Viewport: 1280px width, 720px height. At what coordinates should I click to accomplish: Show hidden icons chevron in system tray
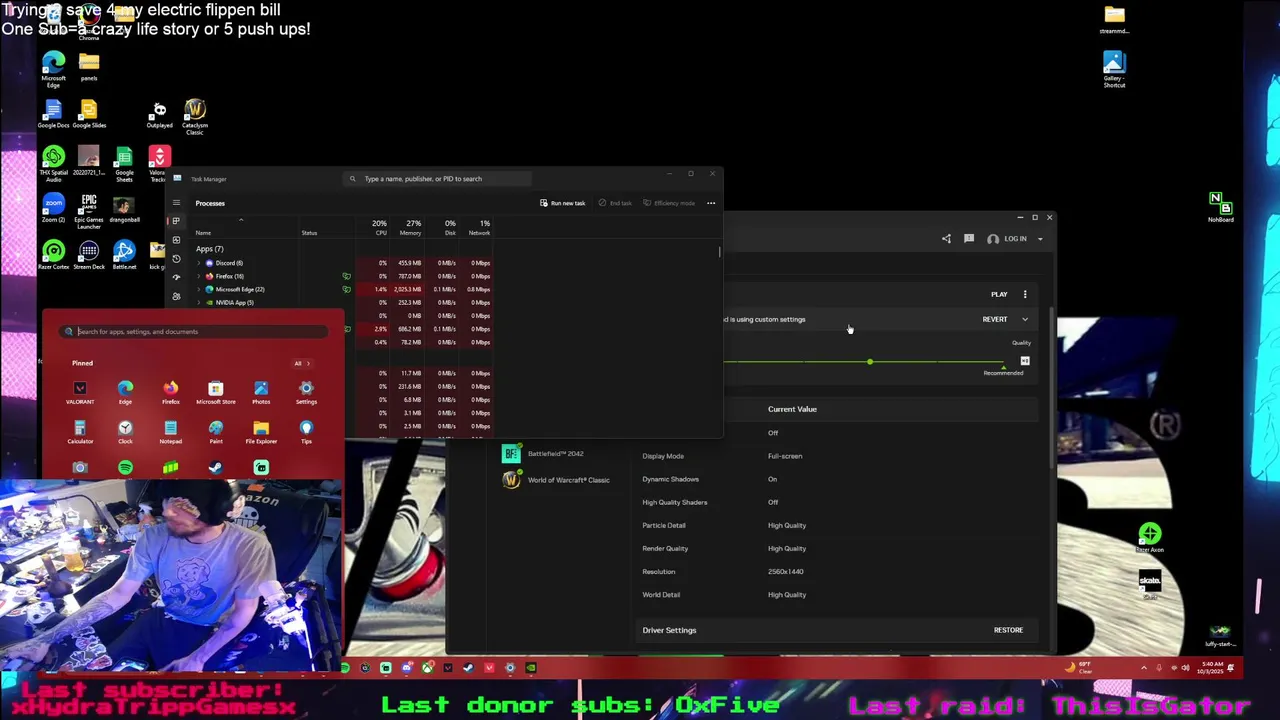tap(1144, 668)
